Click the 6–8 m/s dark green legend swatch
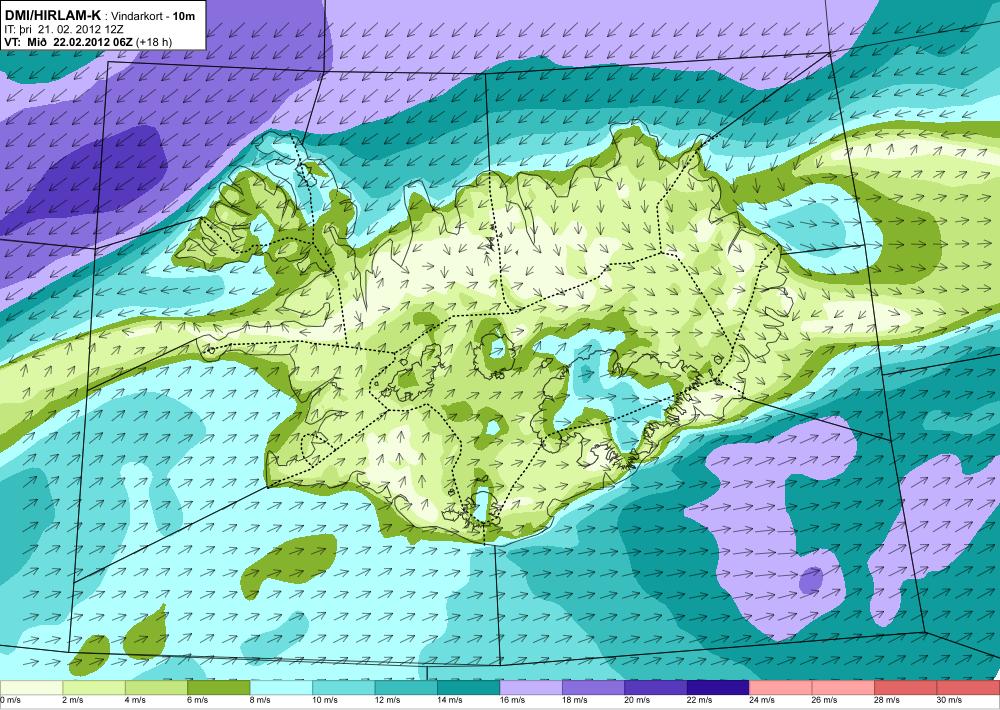 (x=219, y=687)
